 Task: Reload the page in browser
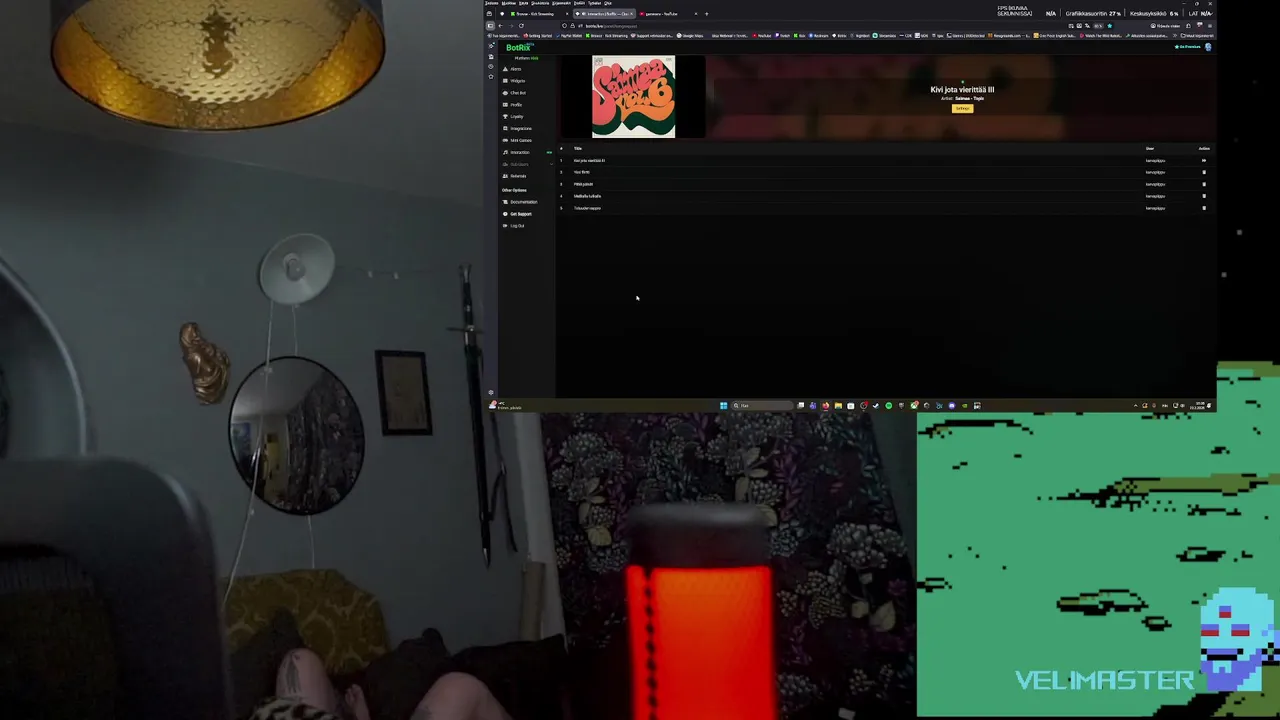pyautogui.click(x=521, y=26)
